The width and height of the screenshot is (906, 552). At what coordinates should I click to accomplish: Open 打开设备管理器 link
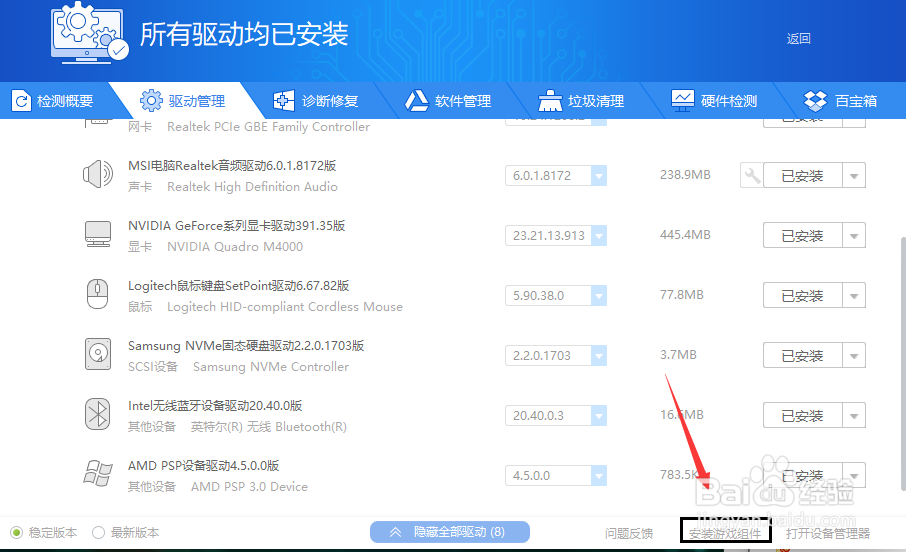828,533
